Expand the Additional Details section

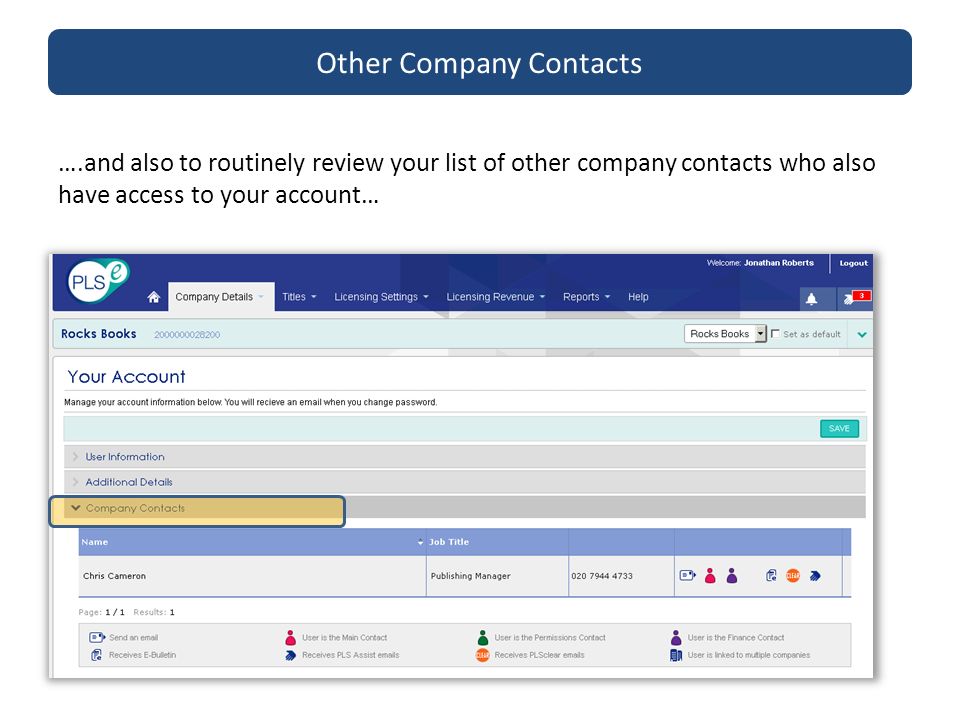click(465, 482)
